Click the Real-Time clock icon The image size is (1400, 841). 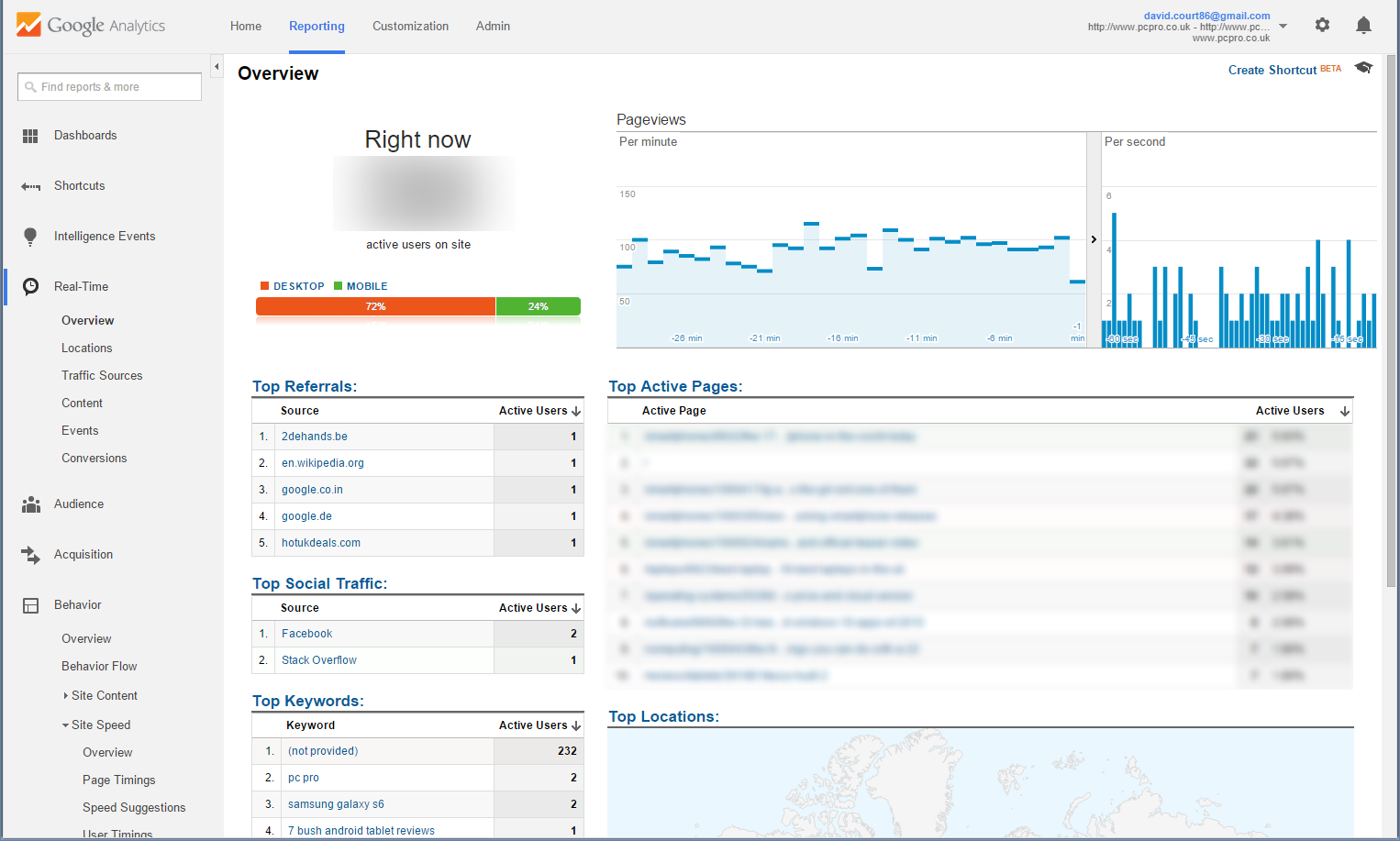point(30,286)
